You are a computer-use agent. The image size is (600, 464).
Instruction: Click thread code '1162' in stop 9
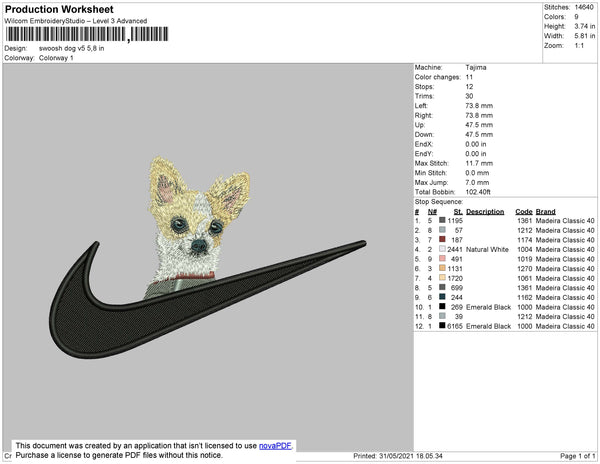coord(525,297)
